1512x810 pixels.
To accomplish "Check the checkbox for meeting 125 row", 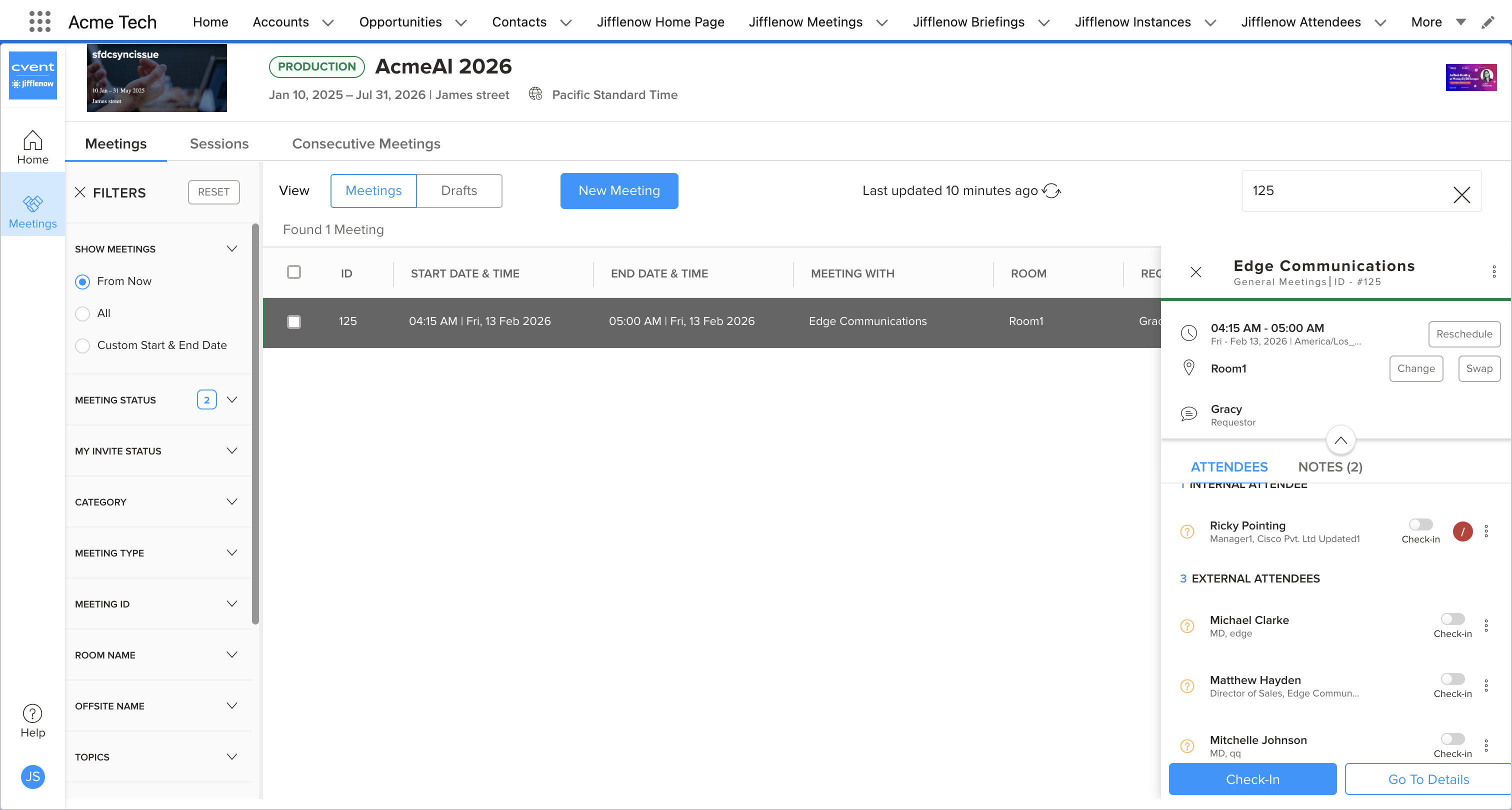I will click(x=294, y=321).
